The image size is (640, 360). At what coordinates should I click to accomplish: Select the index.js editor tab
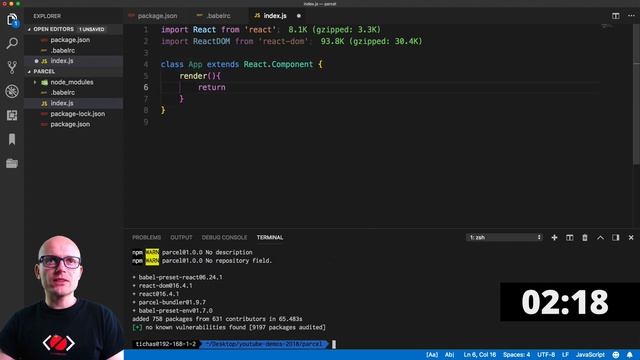tap(275, 16)
